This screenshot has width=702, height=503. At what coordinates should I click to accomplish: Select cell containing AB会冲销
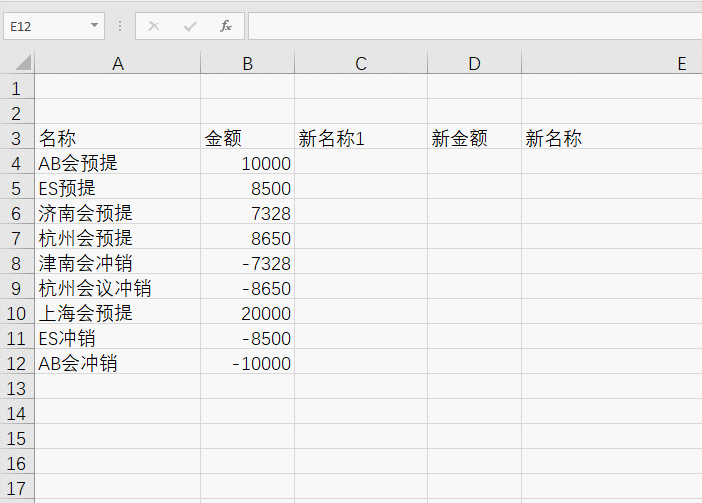pos(118,363)
